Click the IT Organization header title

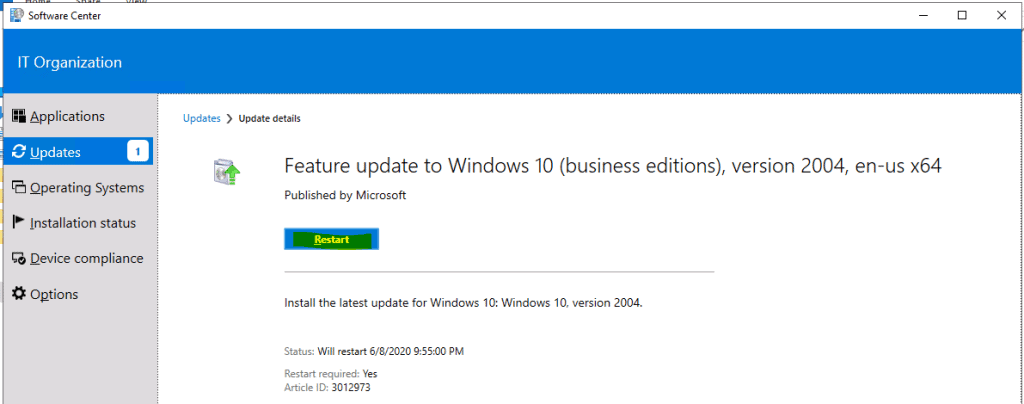[70, 62]
